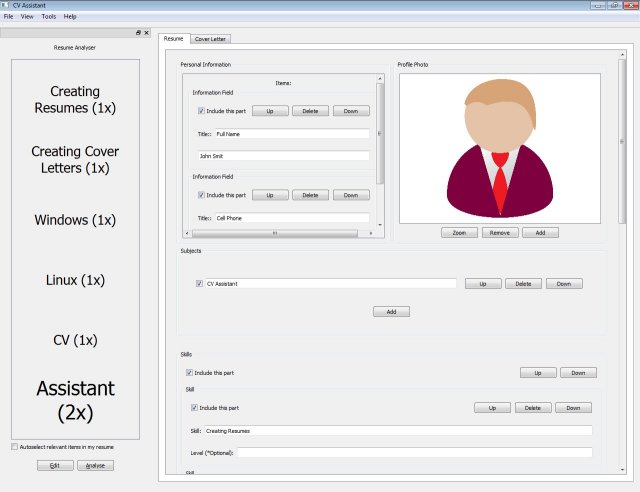Viewport: 640px width, 492px height.
Task: Click the John Smit value field
Action: pos(284,156)
